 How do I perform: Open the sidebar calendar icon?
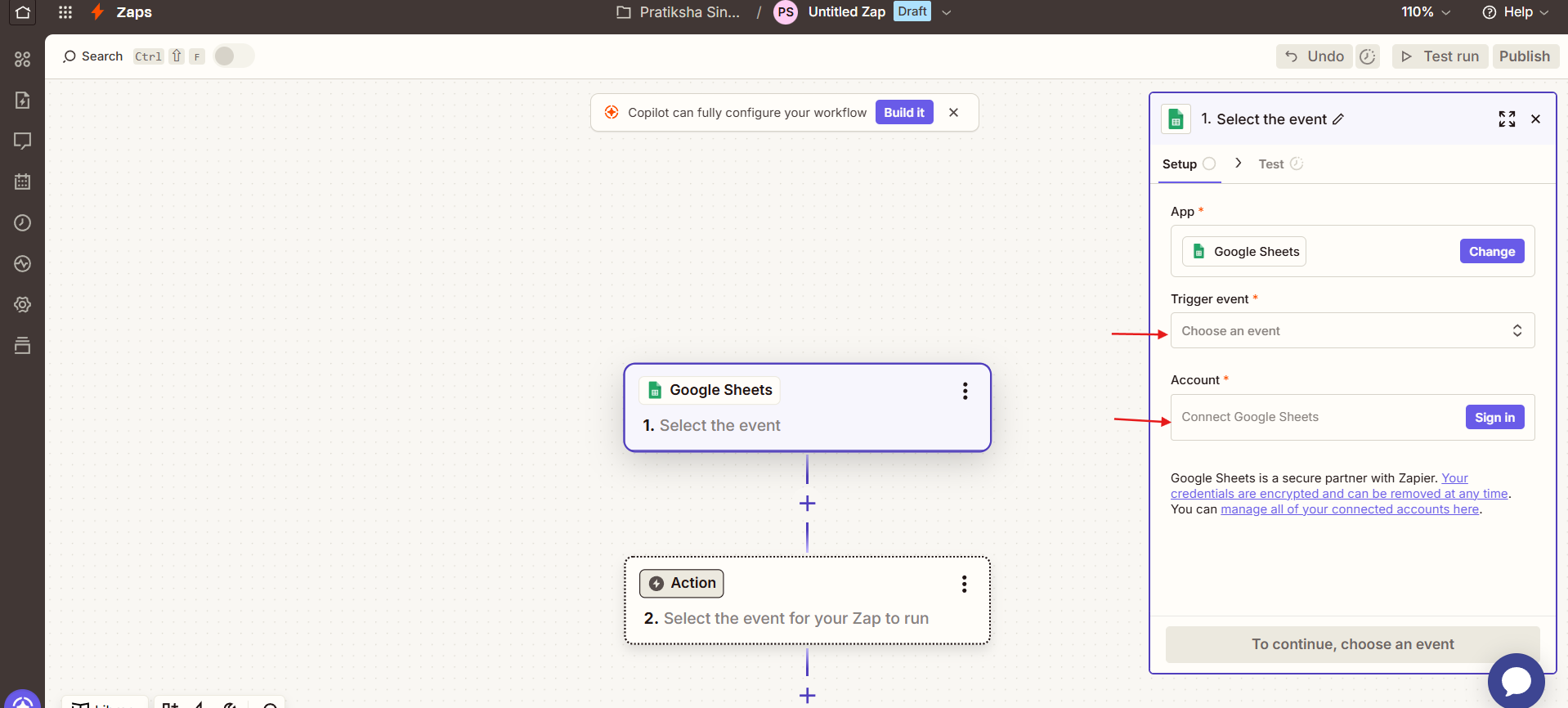[x=23, y=181]
